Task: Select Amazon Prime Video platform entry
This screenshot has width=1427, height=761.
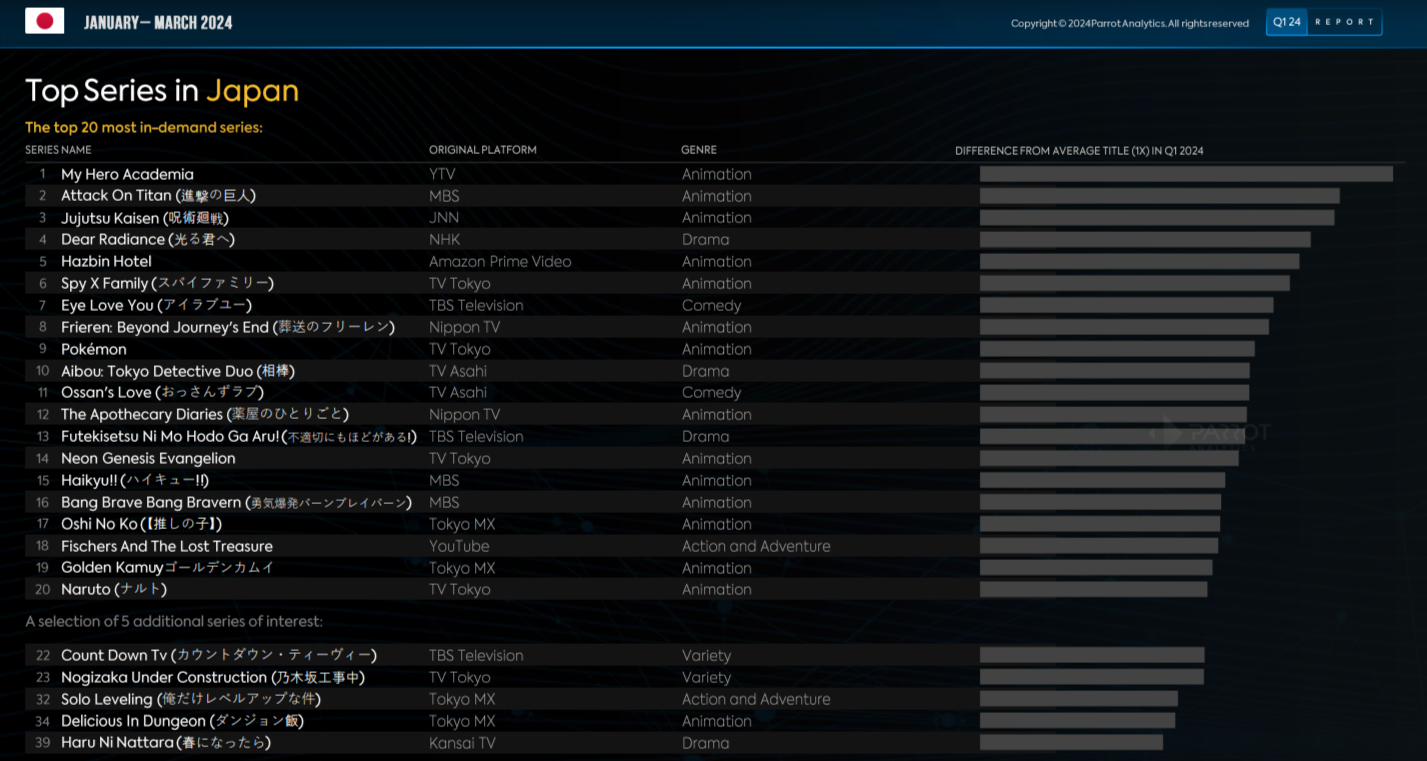Action: [500, 261]
